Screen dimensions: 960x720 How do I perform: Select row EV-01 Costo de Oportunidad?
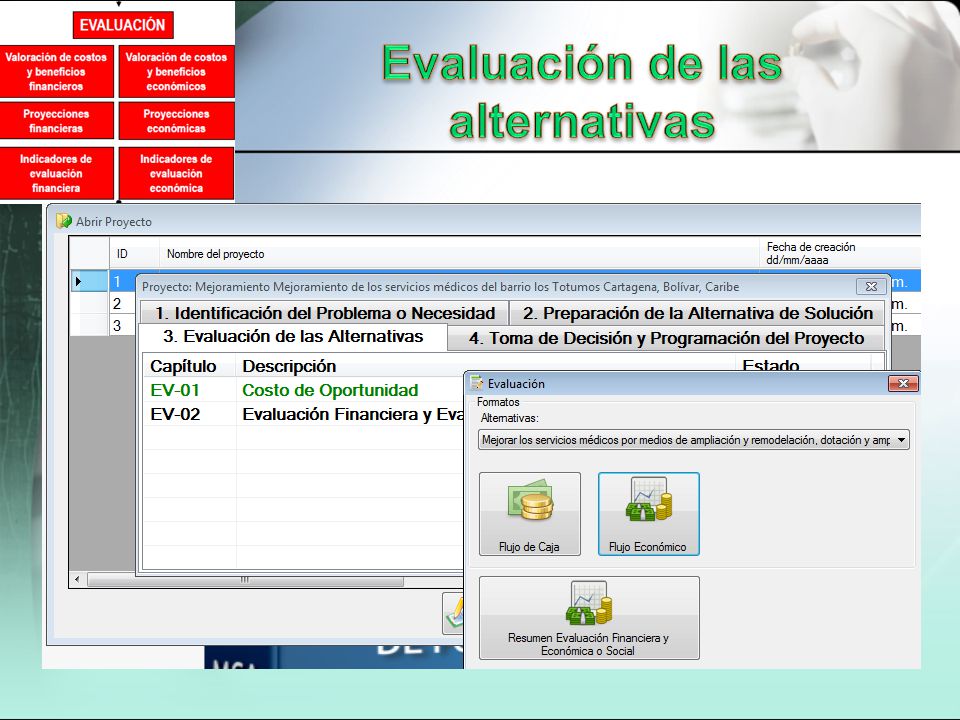[x=303, y=390]
